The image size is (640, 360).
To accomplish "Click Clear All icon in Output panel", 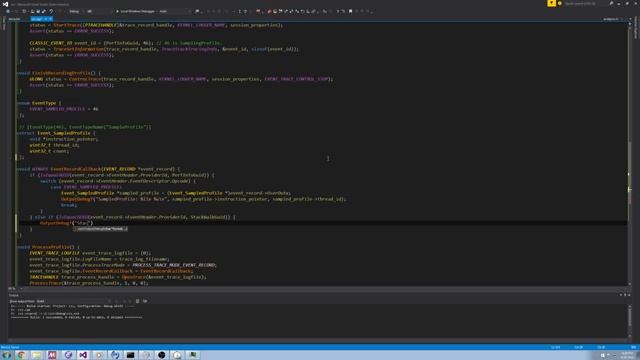I will (138, 301).
